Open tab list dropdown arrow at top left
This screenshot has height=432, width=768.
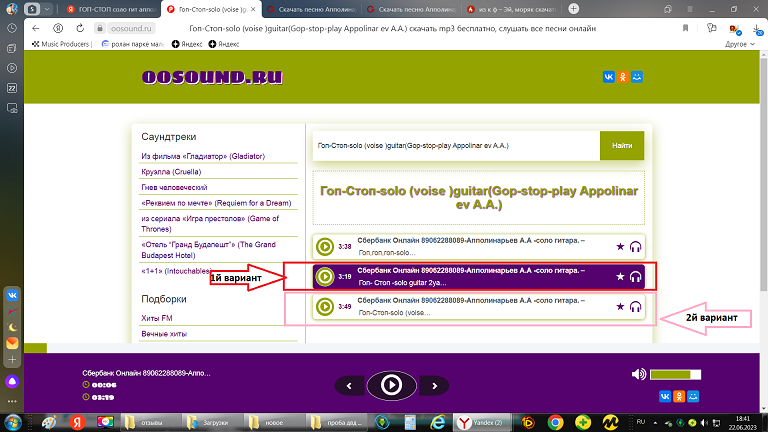click(47, 9)
